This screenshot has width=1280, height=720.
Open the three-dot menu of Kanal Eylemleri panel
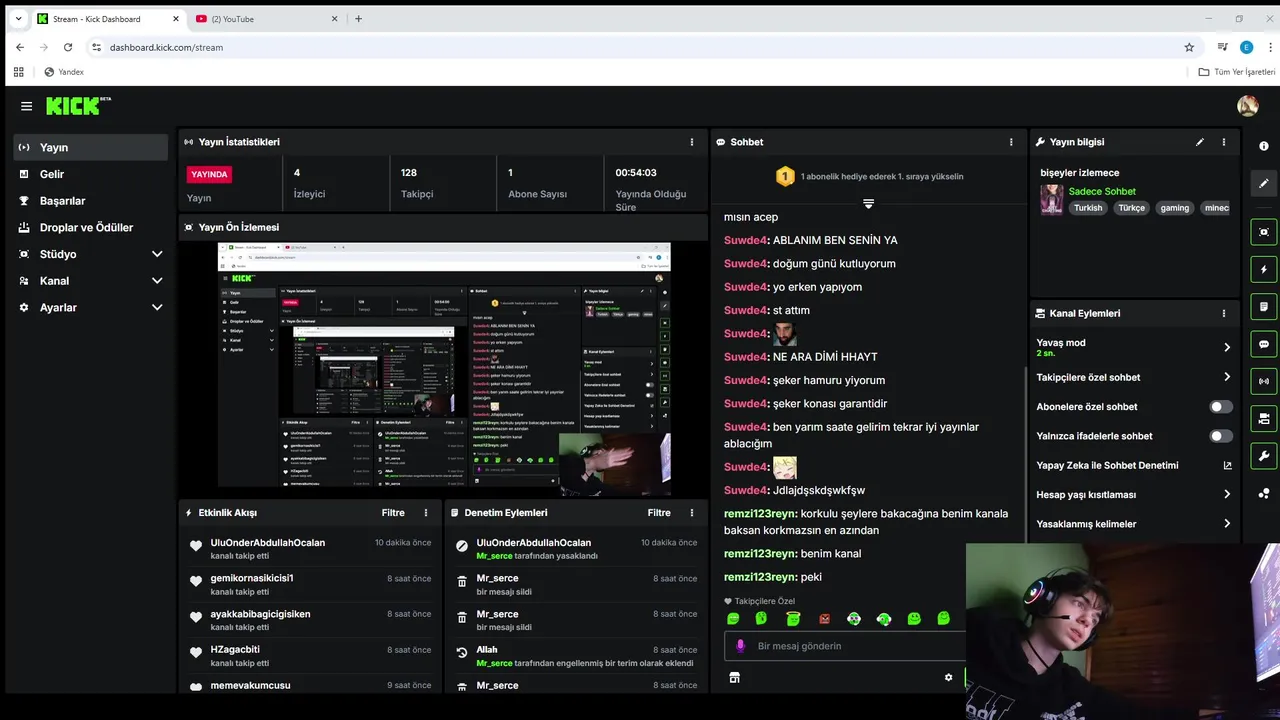(x=1224, y=313)
